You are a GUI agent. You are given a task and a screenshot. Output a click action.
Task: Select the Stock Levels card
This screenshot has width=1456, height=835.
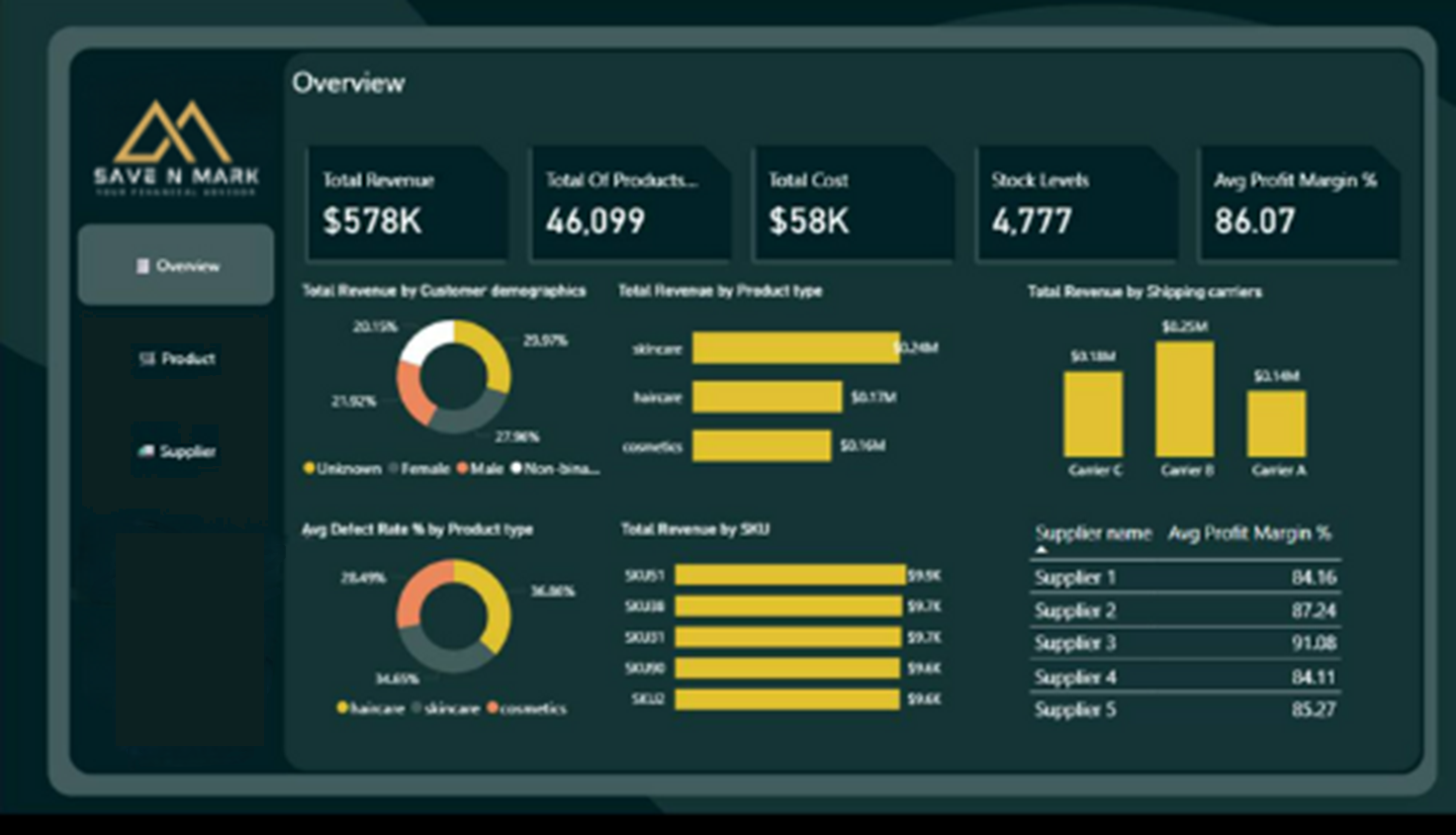[1075, 204]
